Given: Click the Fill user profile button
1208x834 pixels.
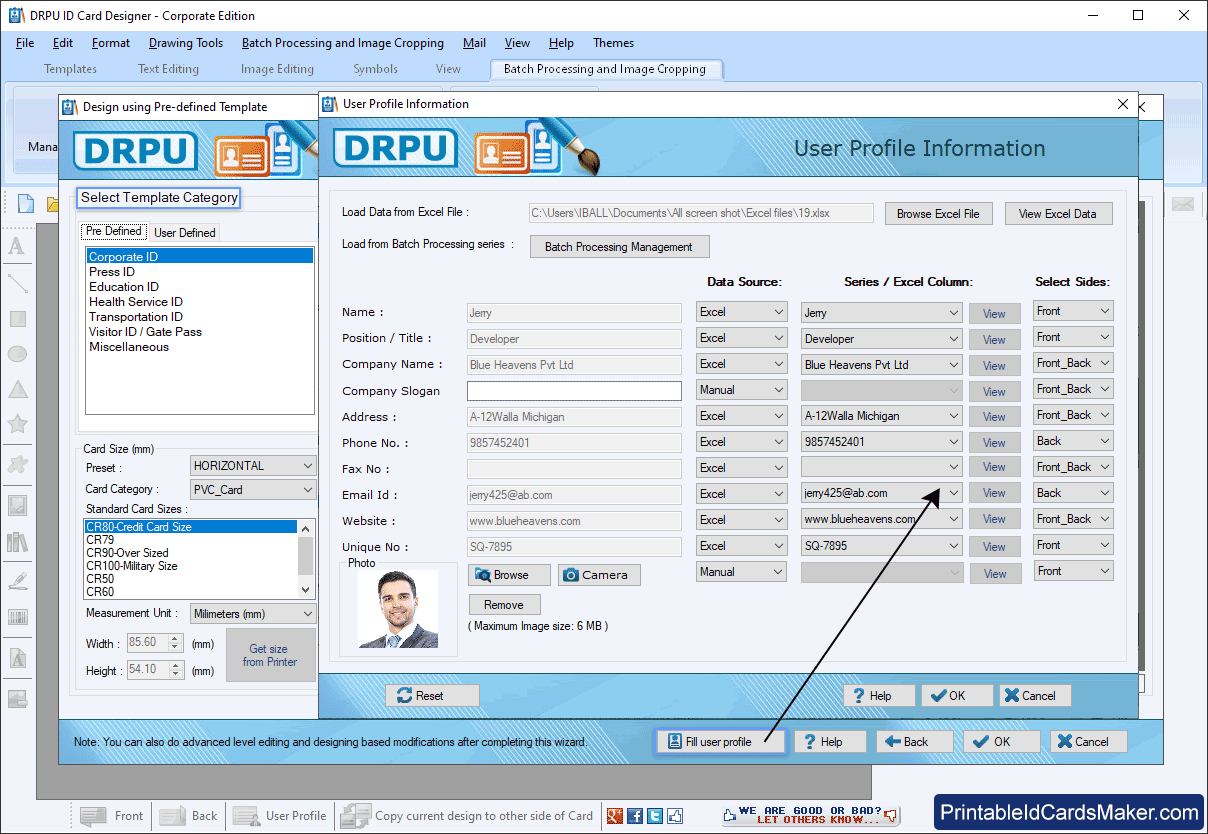Looking at the screenshot, I should (720, 742).
